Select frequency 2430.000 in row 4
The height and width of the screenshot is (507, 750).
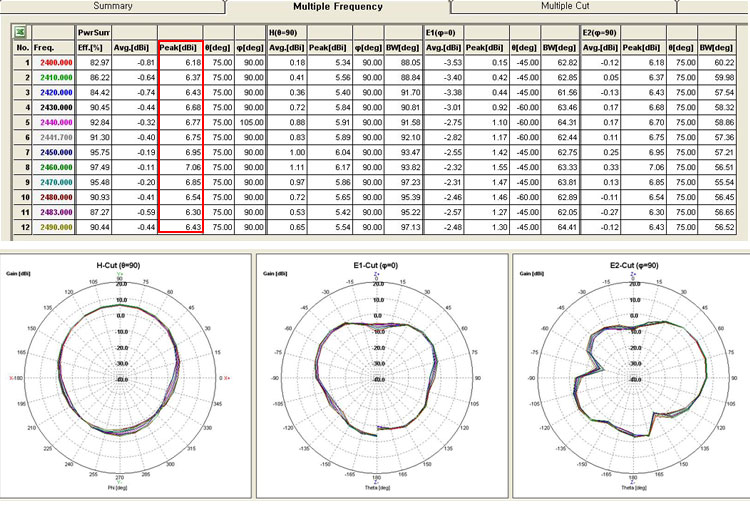(53, 108)
